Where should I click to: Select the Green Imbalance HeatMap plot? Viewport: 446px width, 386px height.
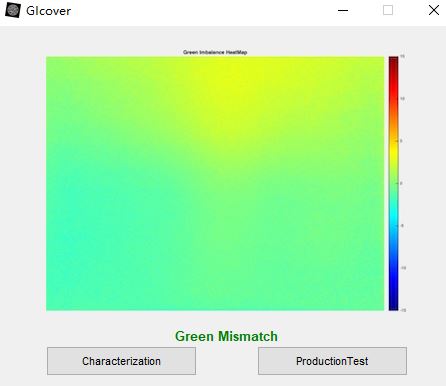(215, 183)
